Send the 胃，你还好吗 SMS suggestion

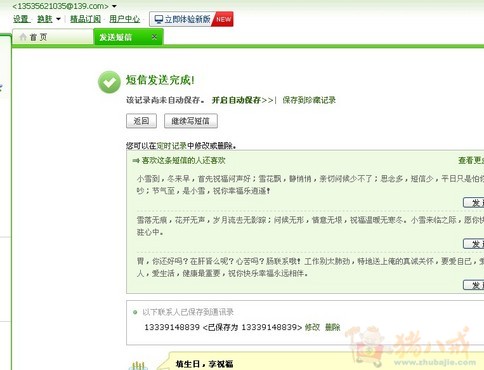coord(474,285)
